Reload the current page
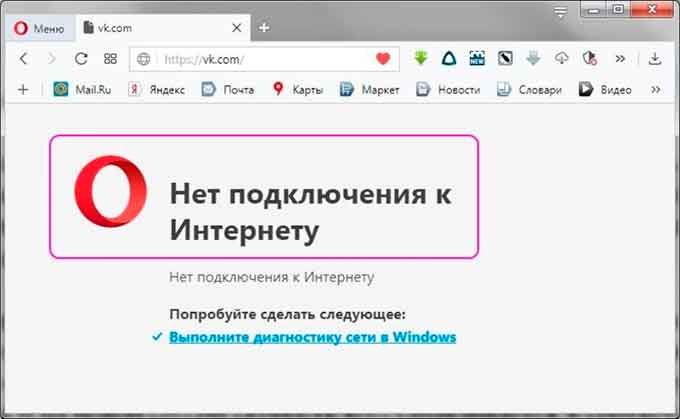 coord(81,59)
